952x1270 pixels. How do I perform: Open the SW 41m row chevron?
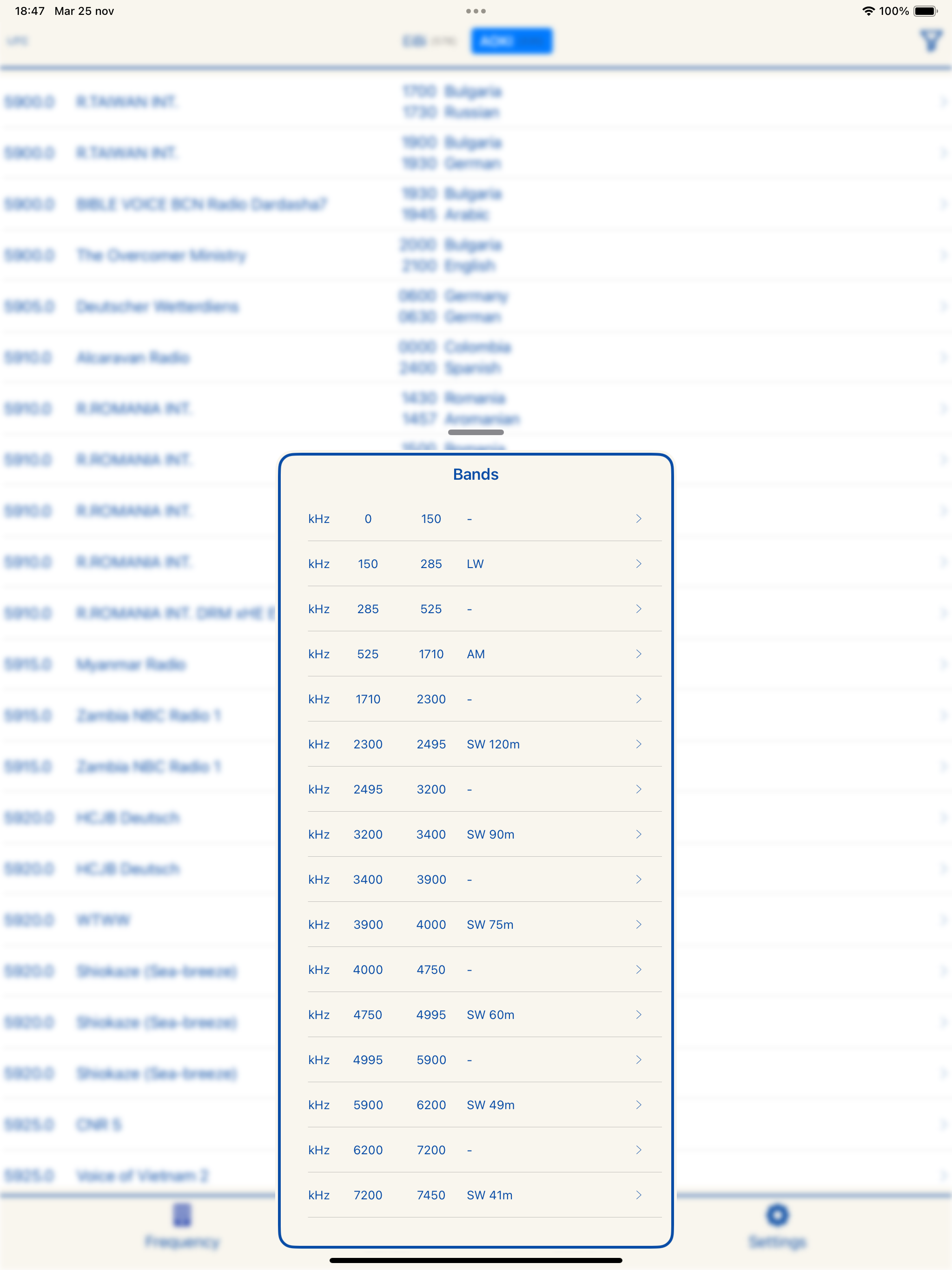[639, 1195]
